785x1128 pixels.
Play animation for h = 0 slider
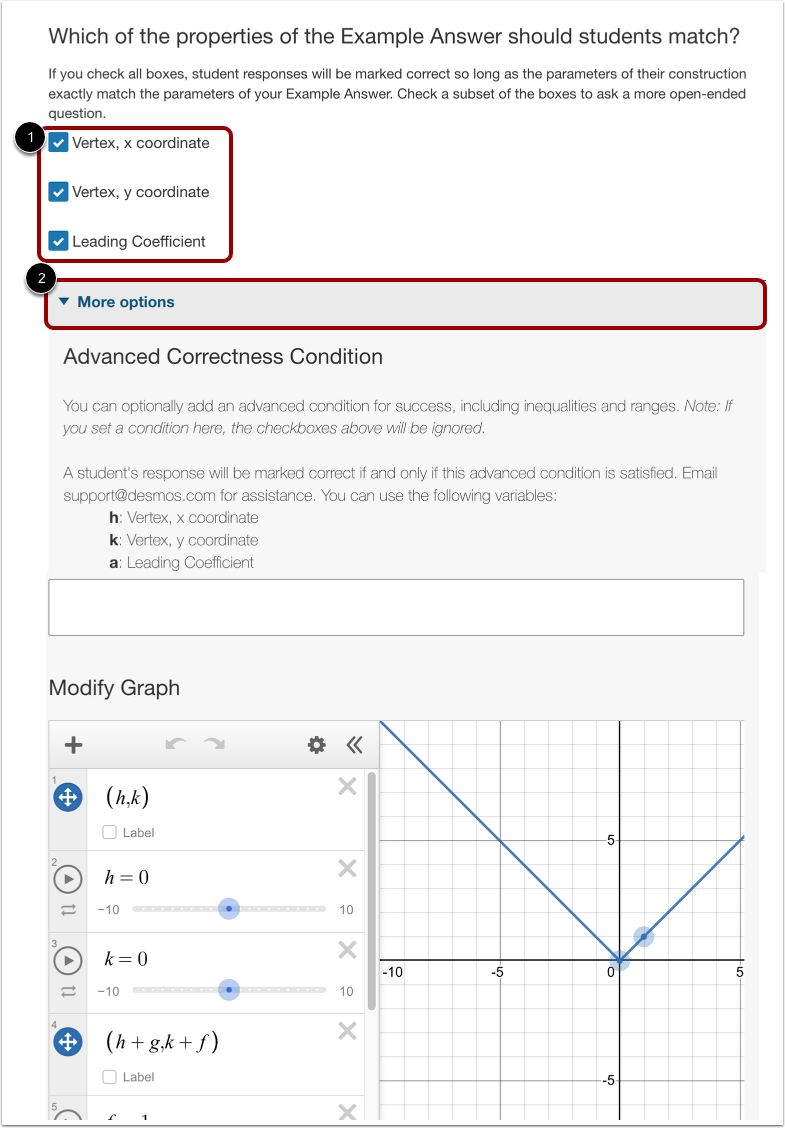[68, 878]
